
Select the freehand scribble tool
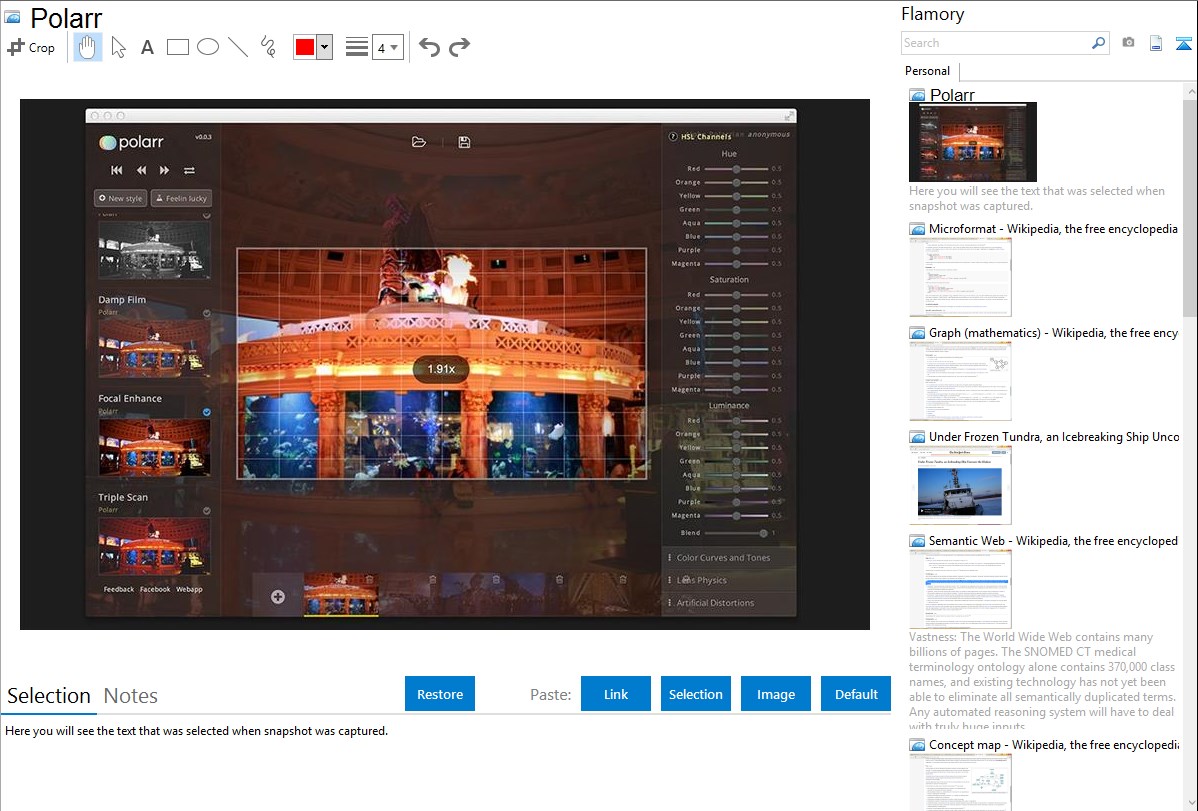tap(268, 47)
